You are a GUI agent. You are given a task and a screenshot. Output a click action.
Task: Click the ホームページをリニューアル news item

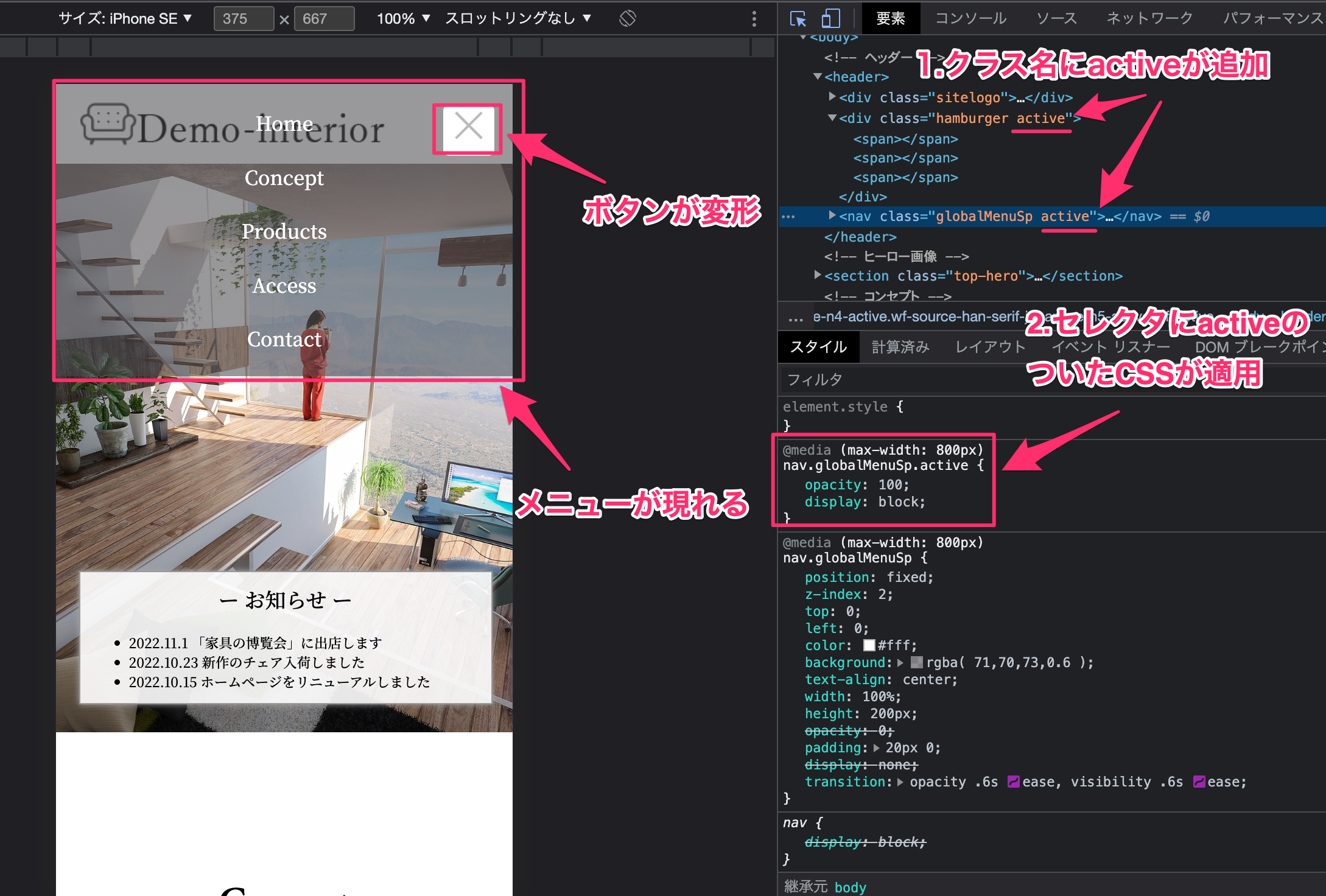pos(279,682)
